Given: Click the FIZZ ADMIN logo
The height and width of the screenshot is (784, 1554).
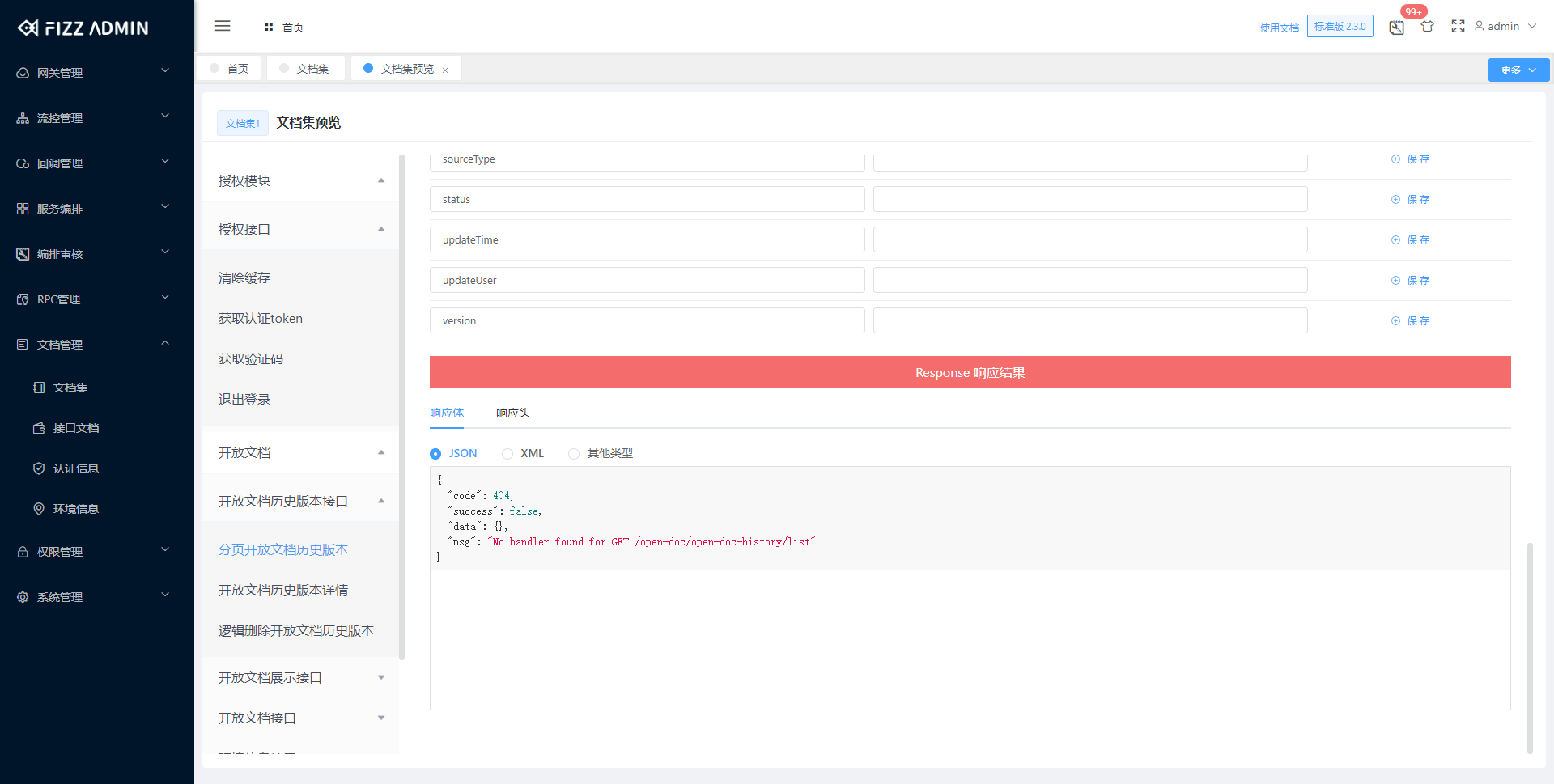Looking at the screenshot, I should tap(83, 28).
